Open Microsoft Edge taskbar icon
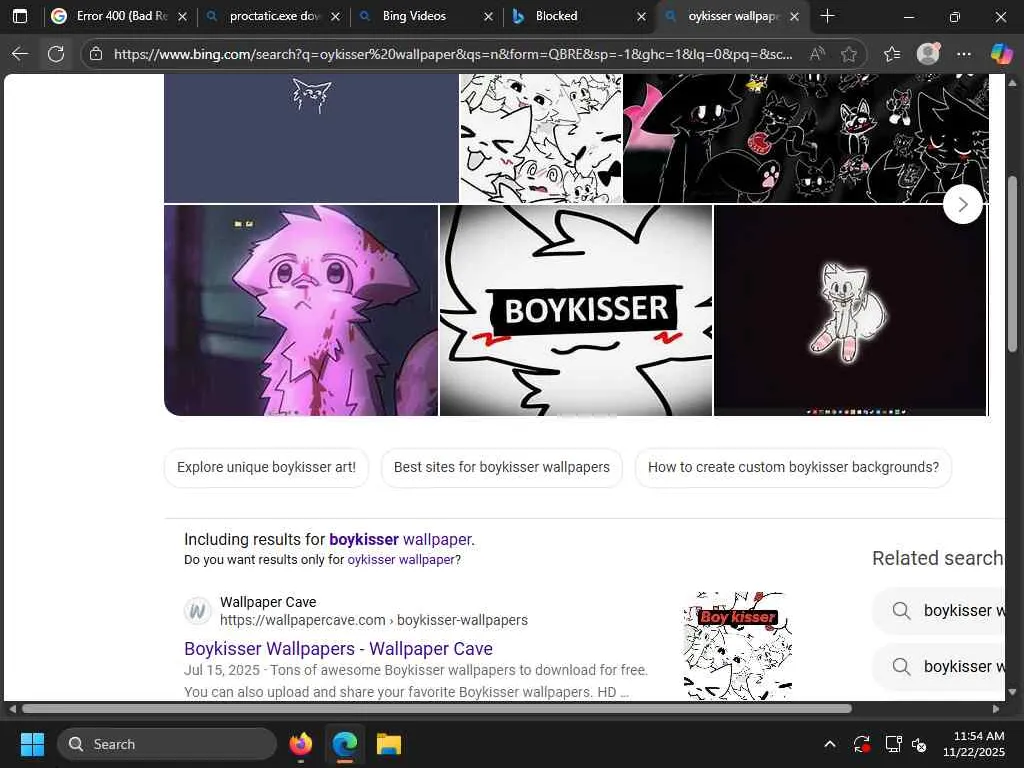 pos(344,744)
